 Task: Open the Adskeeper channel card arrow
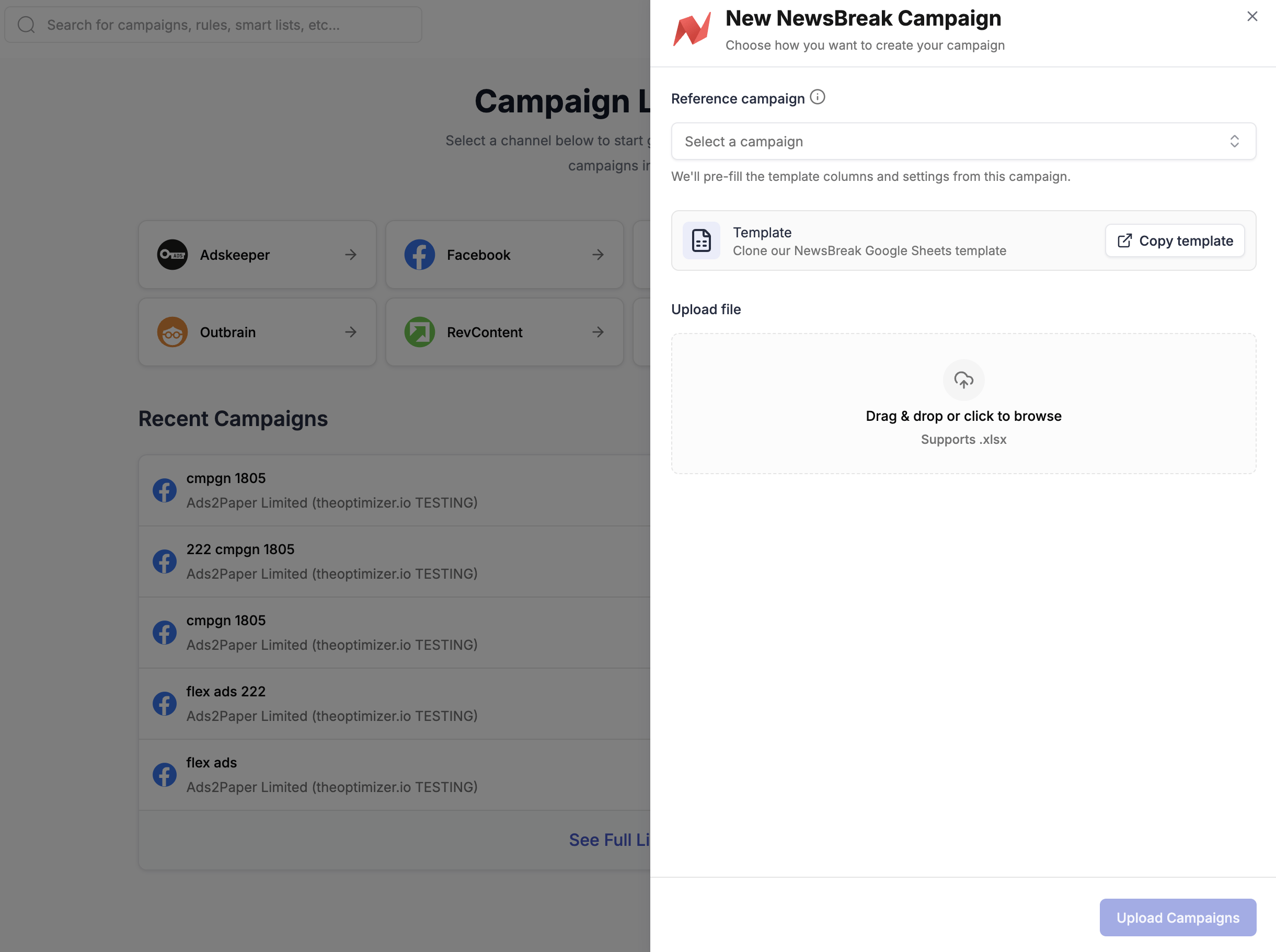350,255
